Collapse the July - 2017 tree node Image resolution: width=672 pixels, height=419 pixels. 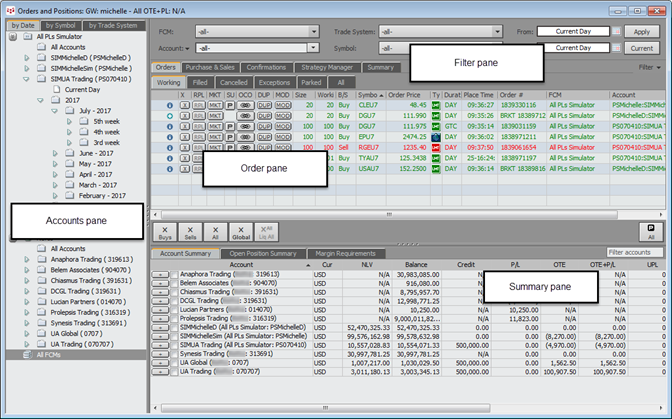(x=54, y=109)
